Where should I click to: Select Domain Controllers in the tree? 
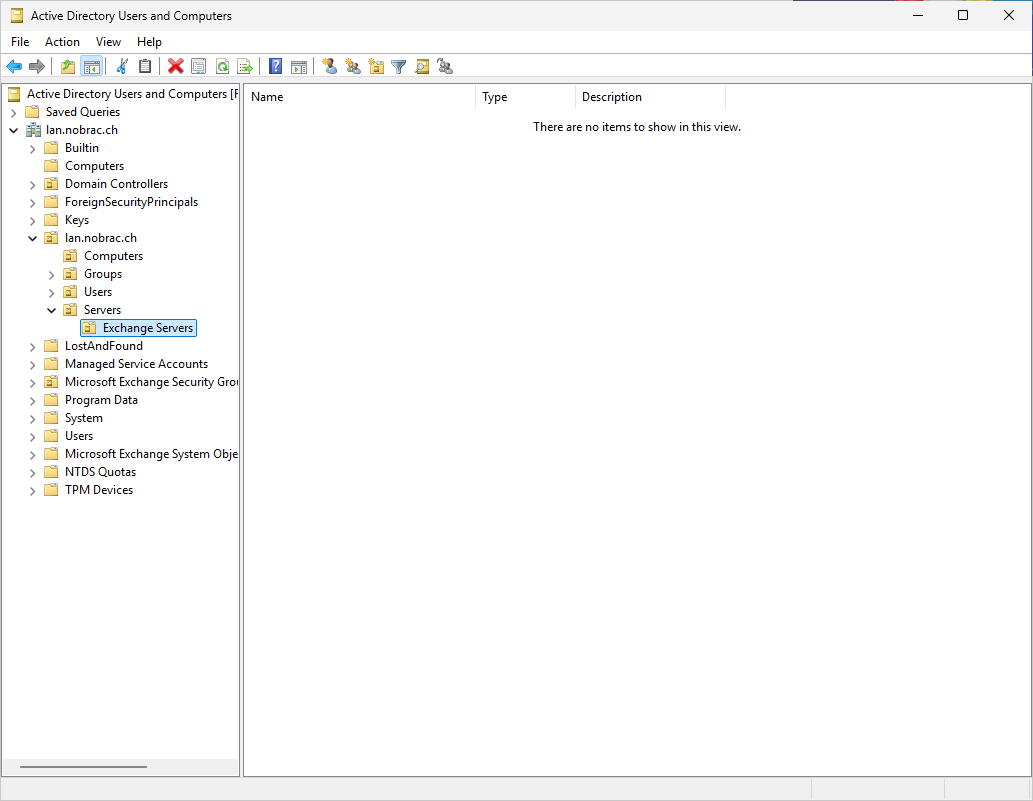tap(117, 184)
